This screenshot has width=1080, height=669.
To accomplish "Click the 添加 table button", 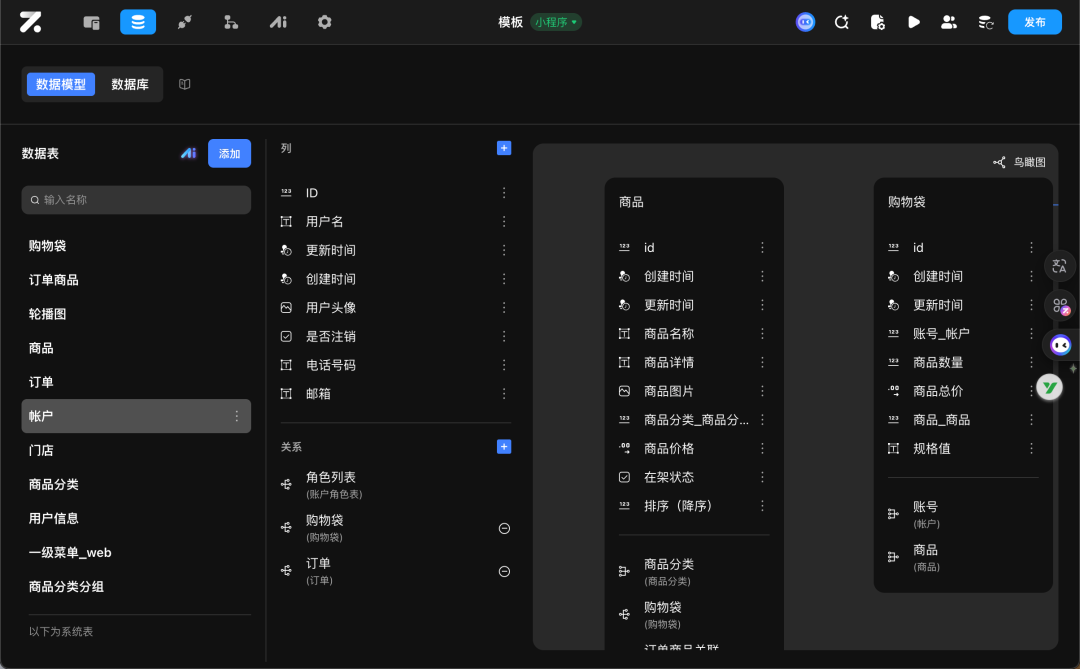I will pos(229,154).
